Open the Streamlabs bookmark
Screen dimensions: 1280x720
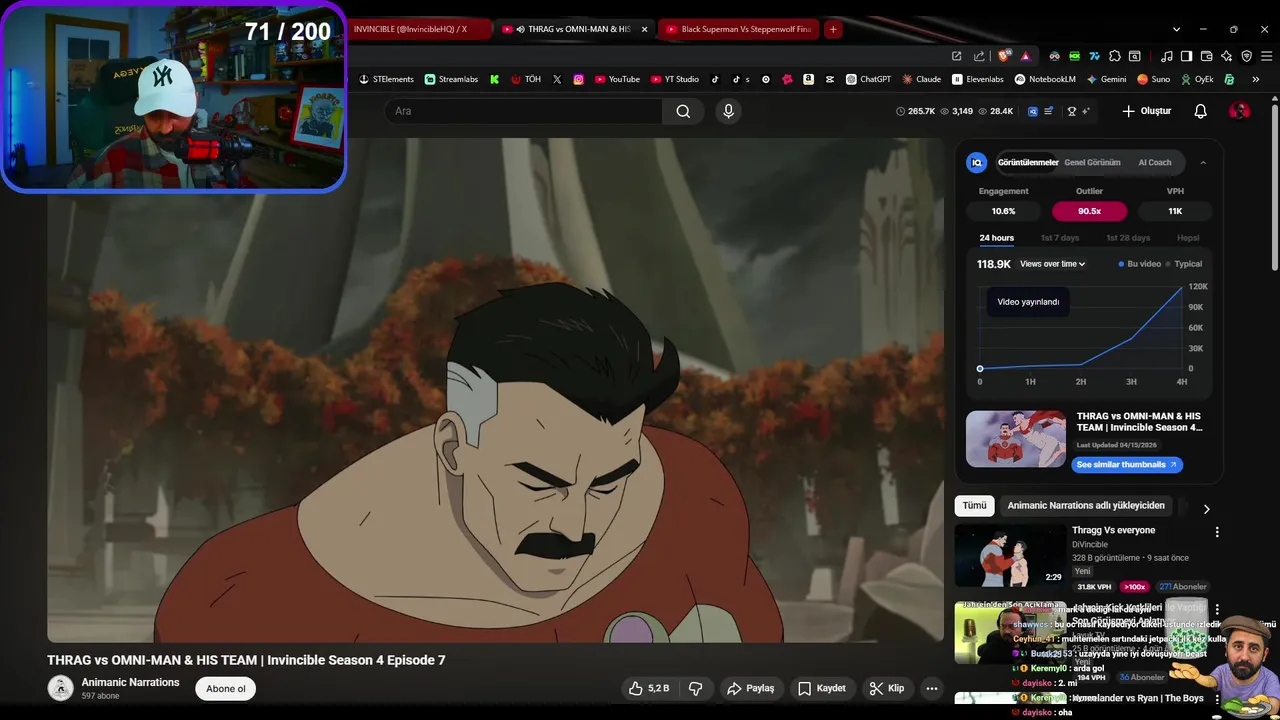click(x=451, y=79)
